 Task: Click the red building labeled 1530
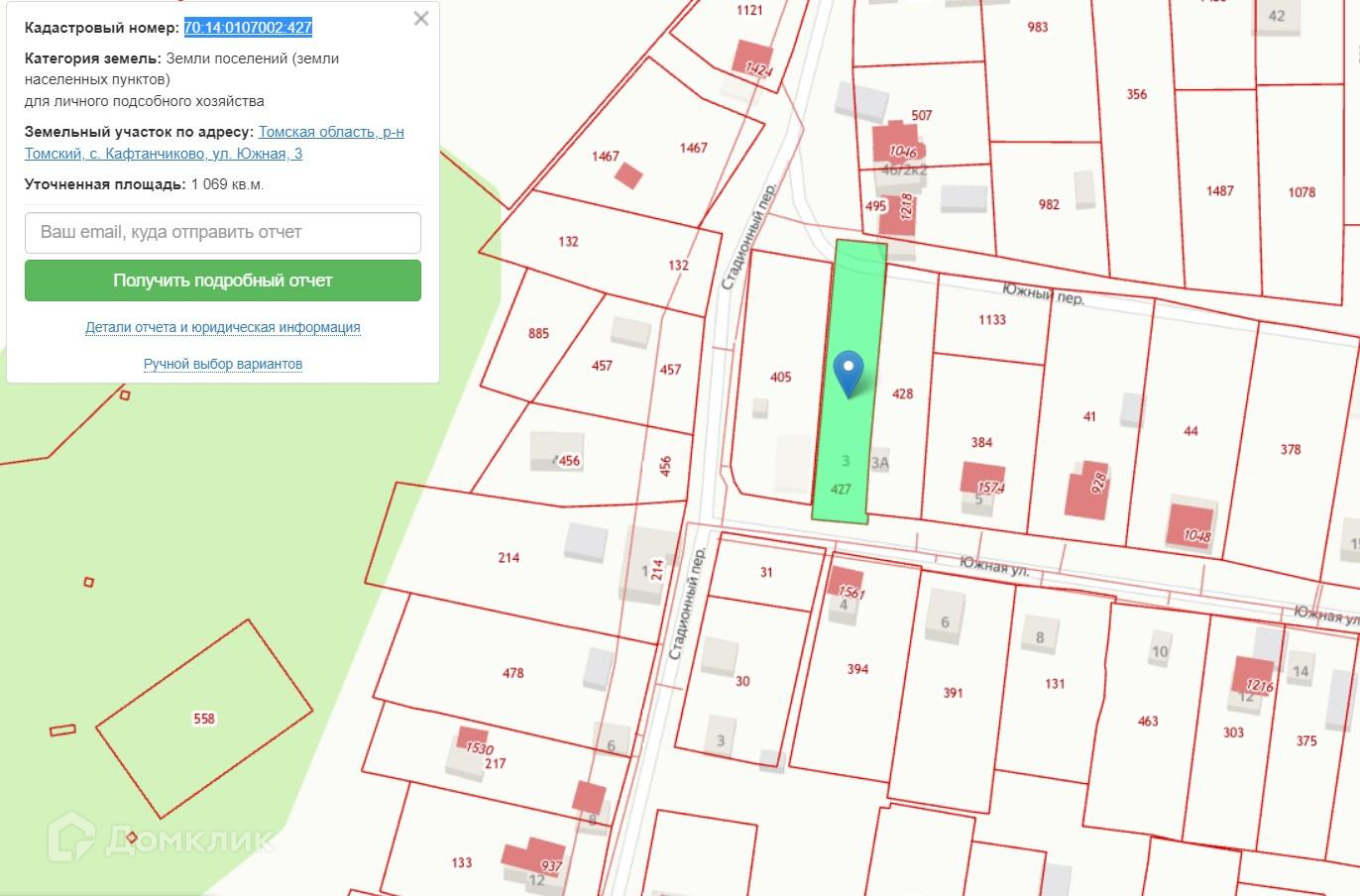(473, 742)
